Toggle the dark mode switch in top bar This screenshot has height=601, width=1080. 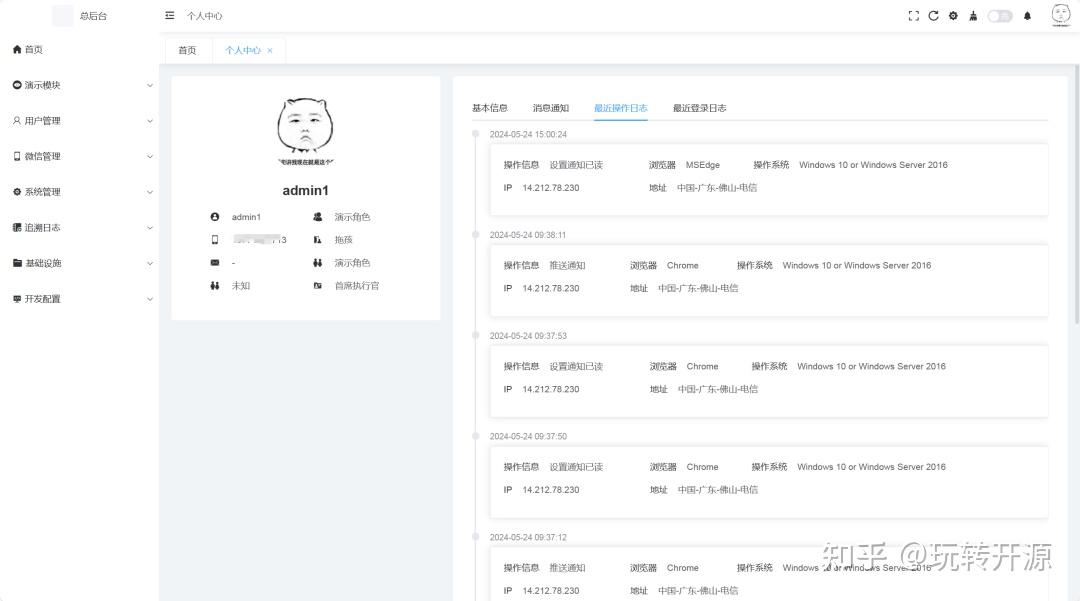[x=999, y=15]
